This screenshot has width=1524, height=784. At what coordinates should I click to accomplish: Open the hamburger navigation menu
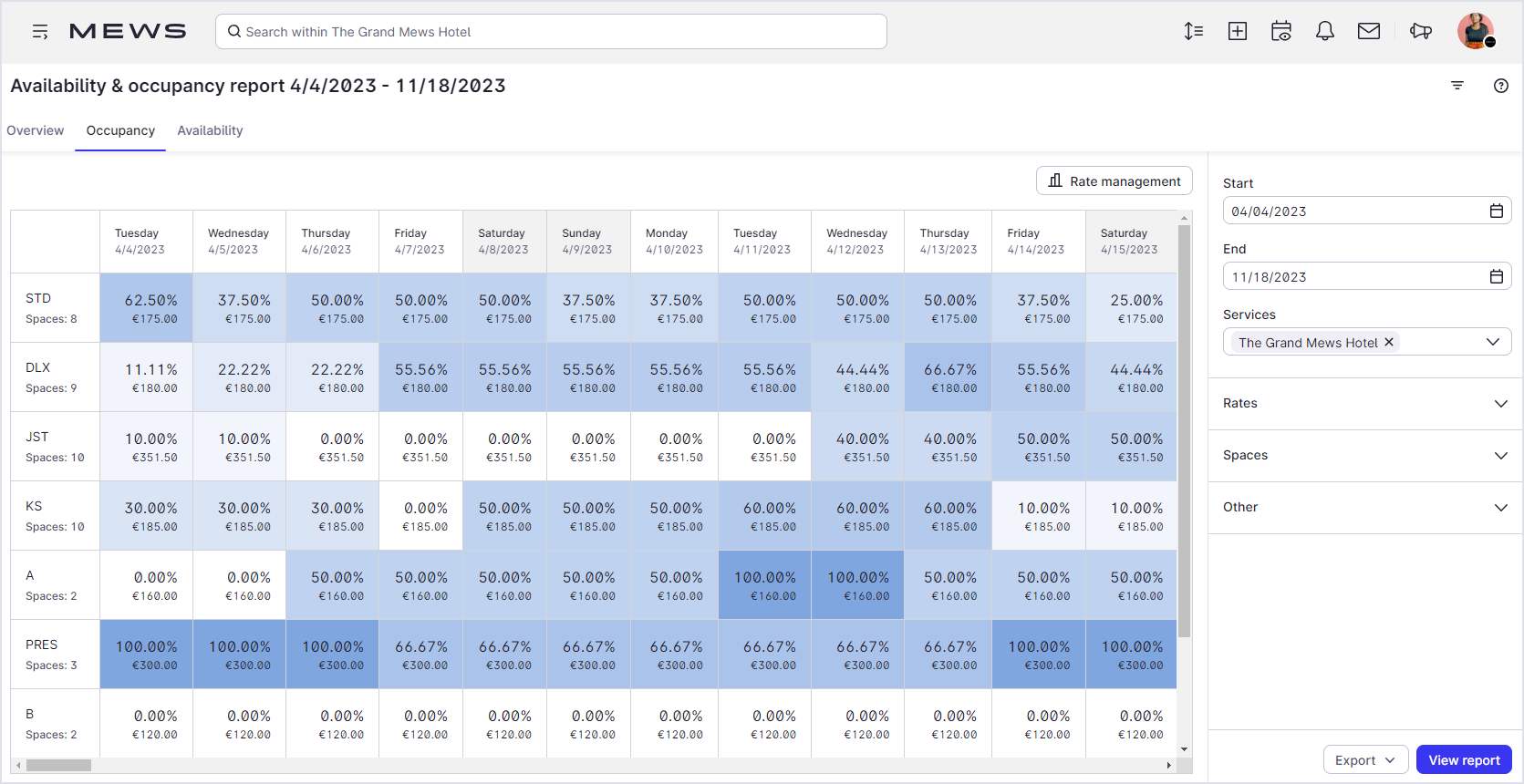40,32
